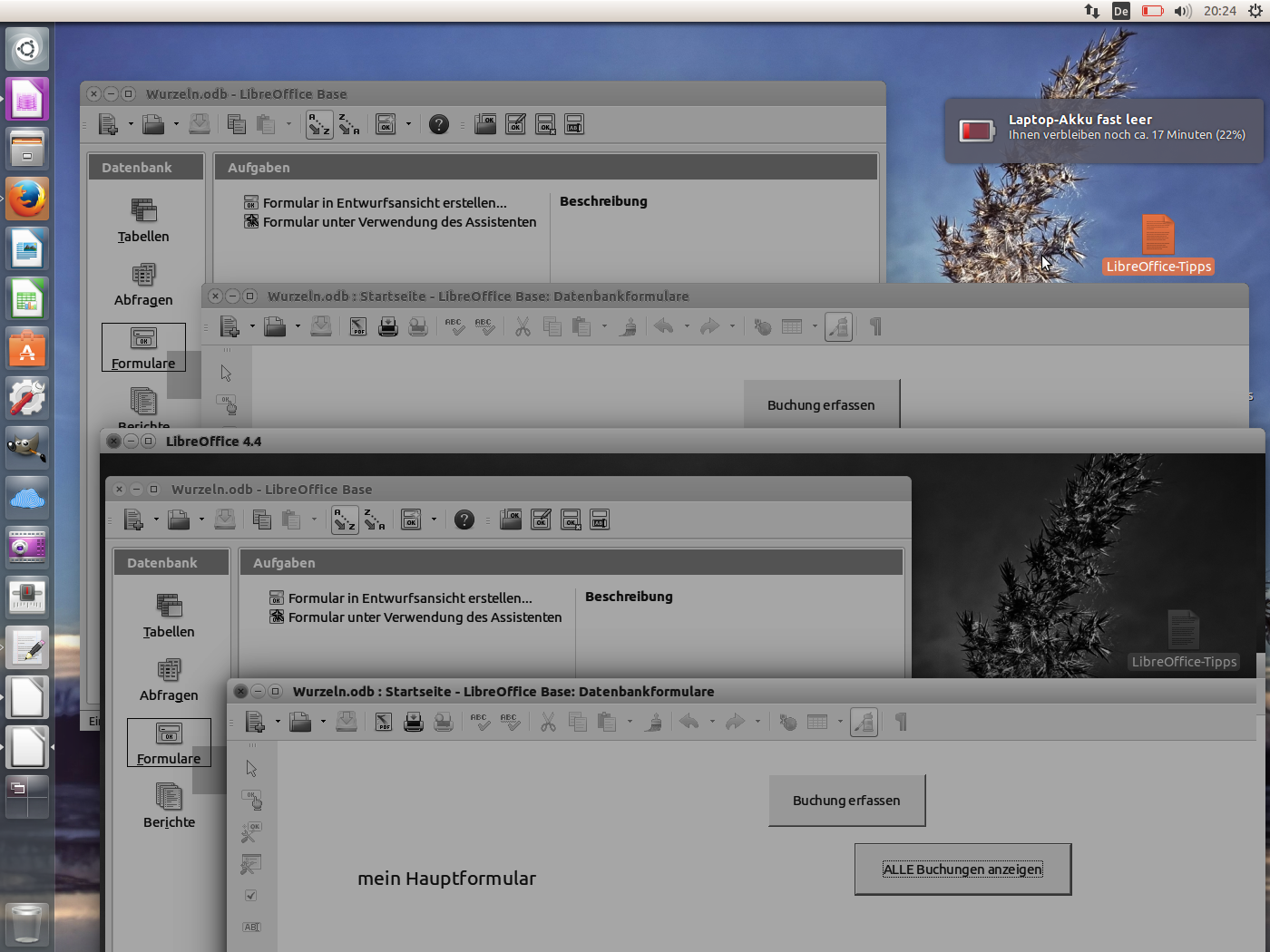Export as PDF in background Startseite form toolbar
This screenshot has height=952, width=1270.
(x=358, y=326)
